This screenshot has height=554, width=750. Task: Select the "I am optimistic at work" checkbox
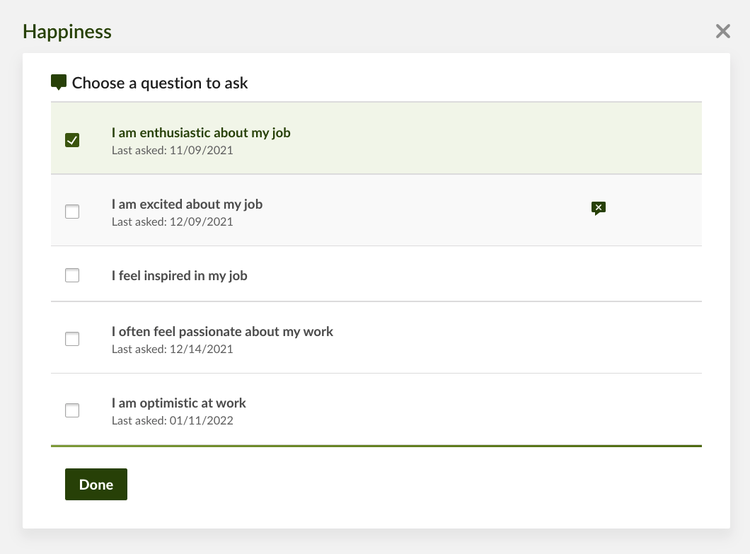(72, 410)
